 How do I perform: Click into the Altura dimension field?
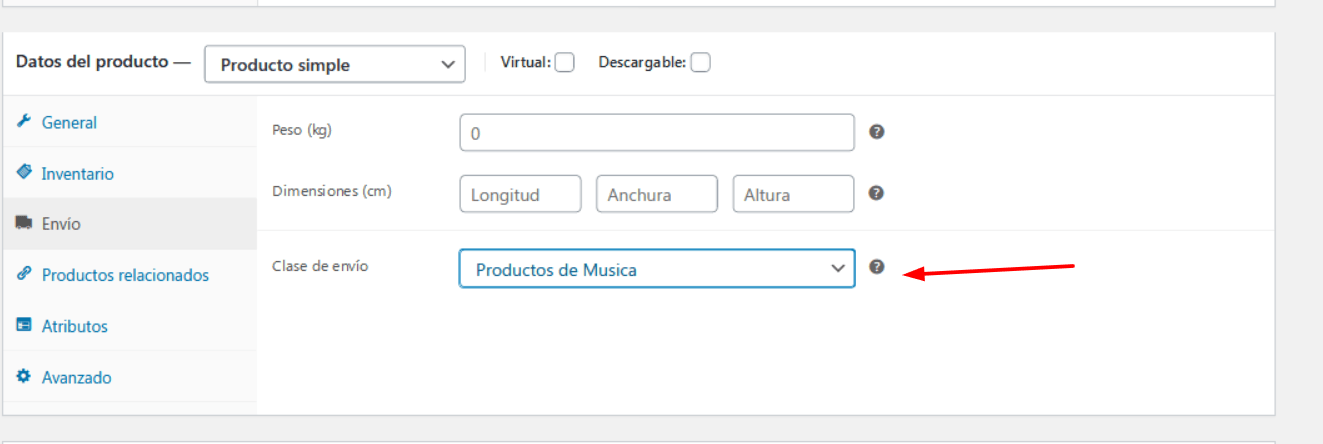[x=794, y=194]
